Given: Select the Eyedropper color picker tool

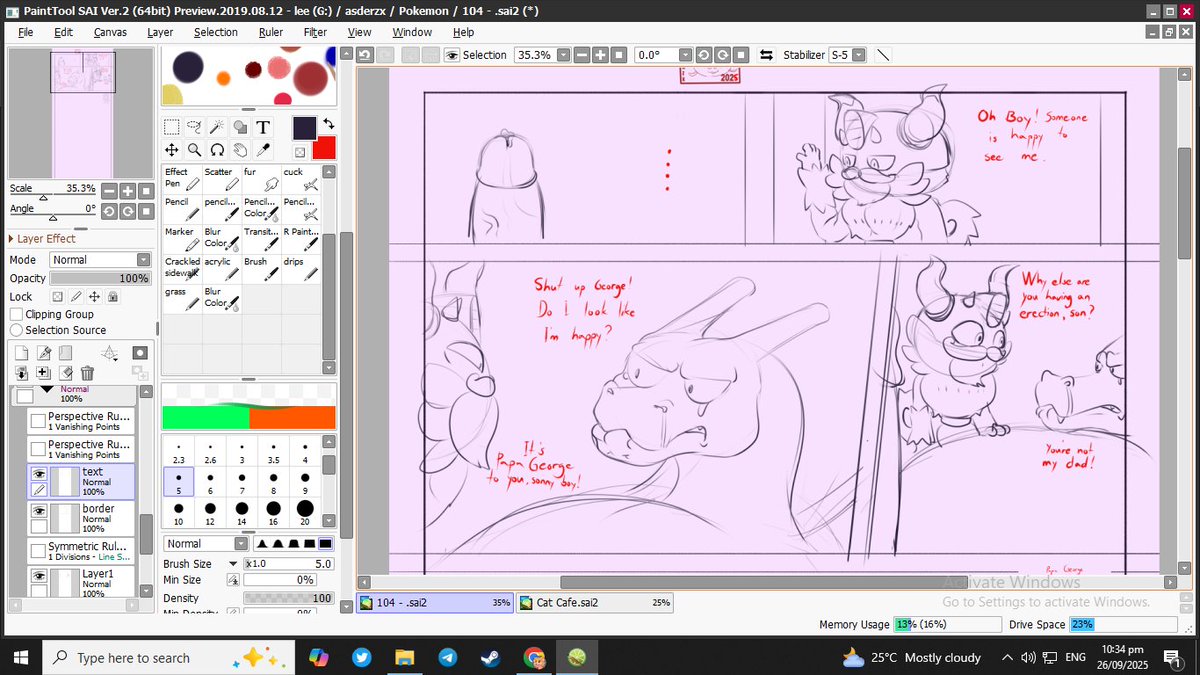Looking at the screenshot, I should 263,150.
